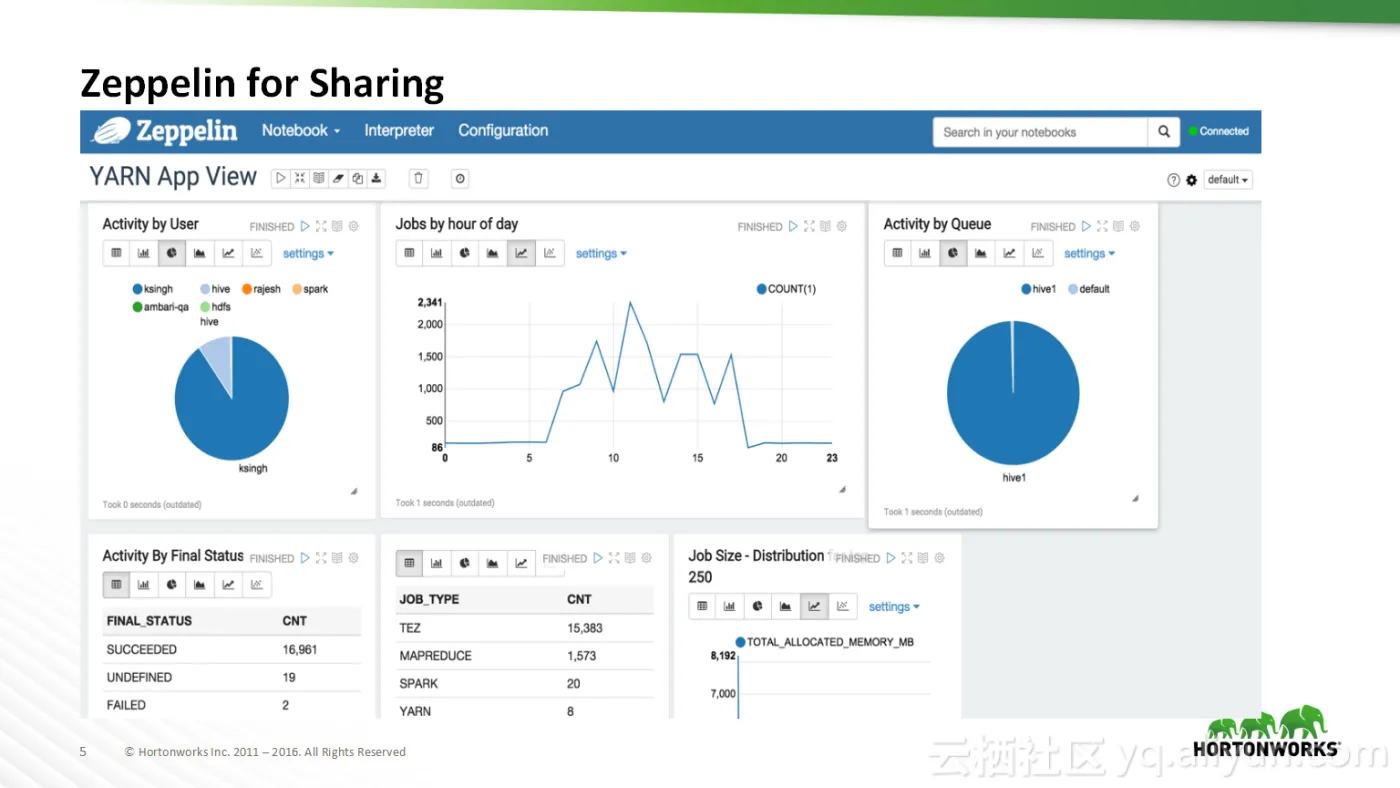The height and width of the screenshot is (788, 1400).
Task: Clear all output with the eraser icon
Action: tap(338, 179)
